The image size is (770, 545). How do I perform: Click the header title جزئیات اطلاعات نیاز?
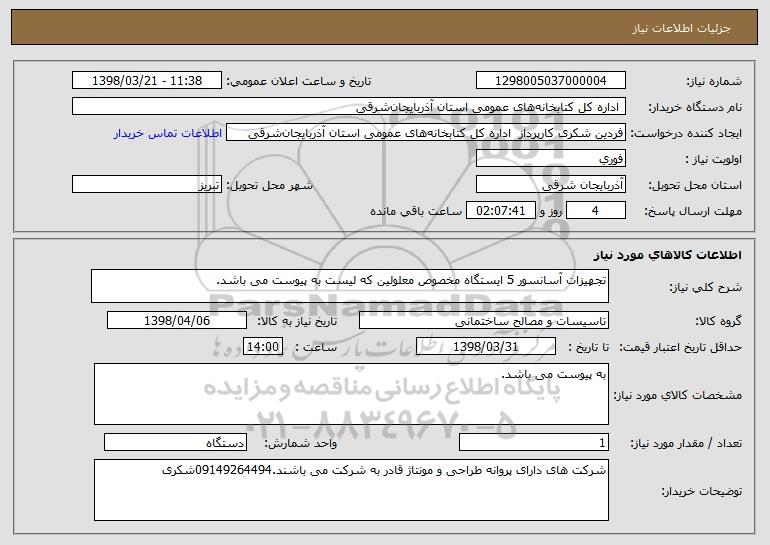point(681,28)
